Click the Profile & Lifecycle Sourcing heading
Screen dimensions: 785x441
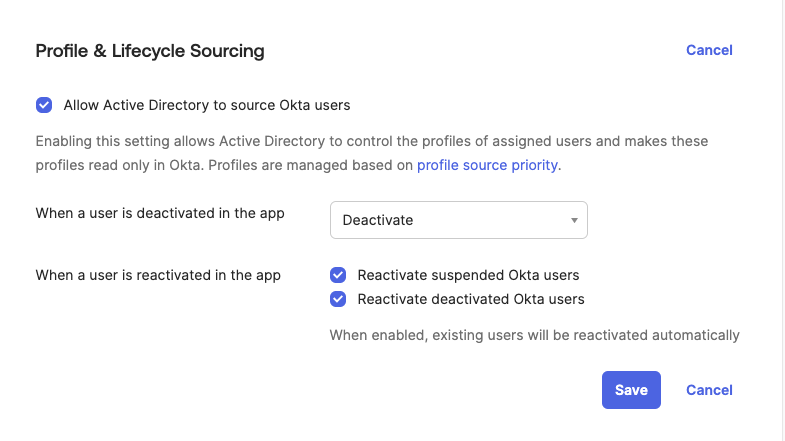pos(150,51)
